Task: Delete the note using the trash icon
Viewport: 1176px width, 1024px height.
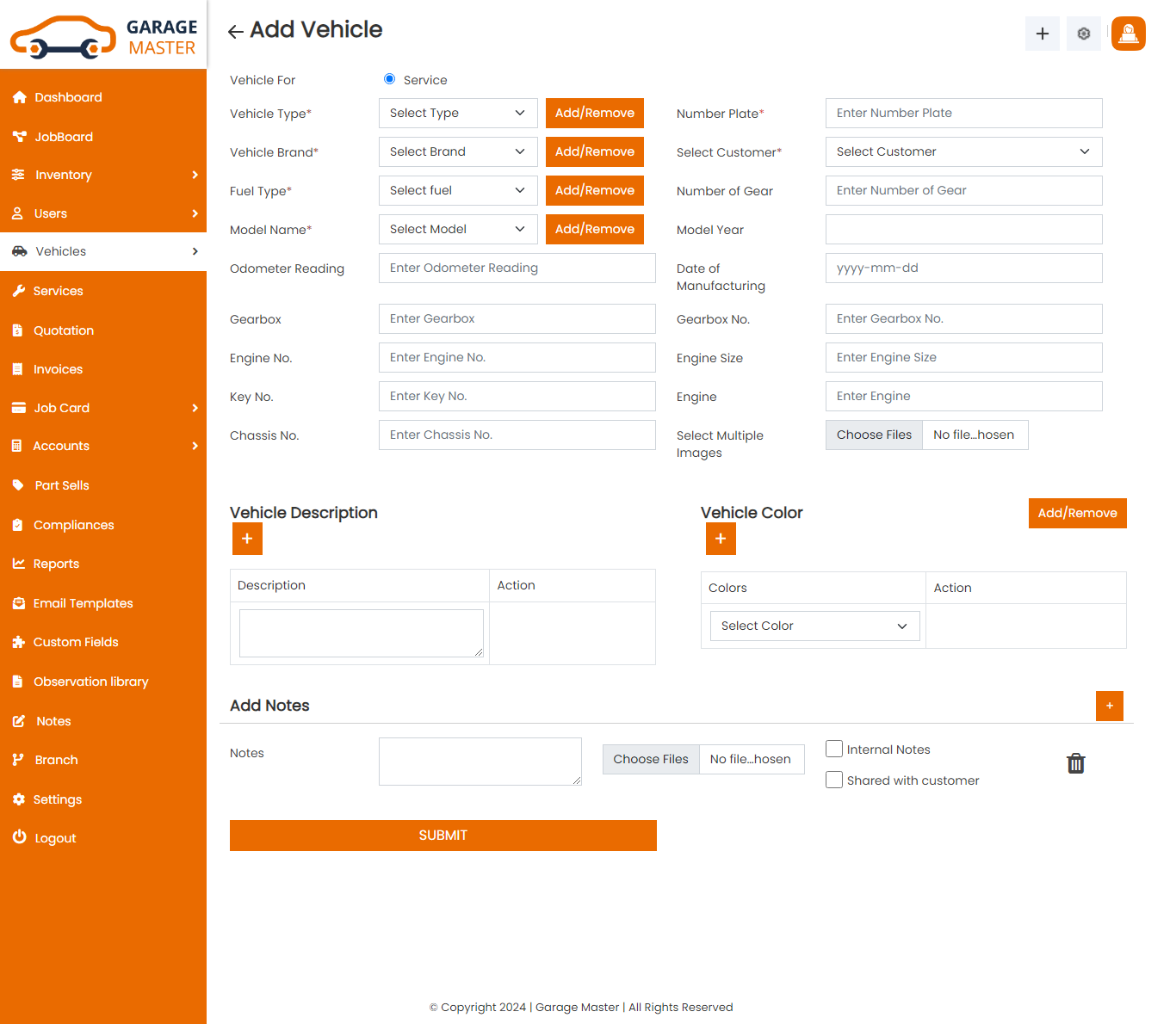Action: [x=1075, y=763]
